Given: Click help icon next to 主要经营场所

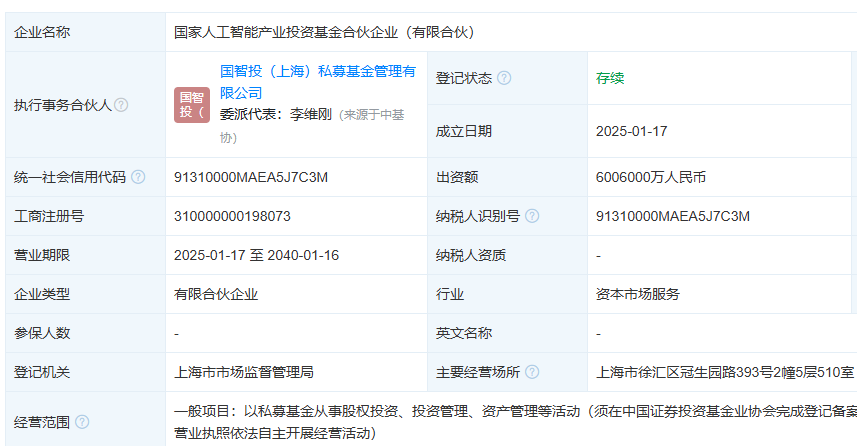Looking at the screenshot, I should point(532,372).
